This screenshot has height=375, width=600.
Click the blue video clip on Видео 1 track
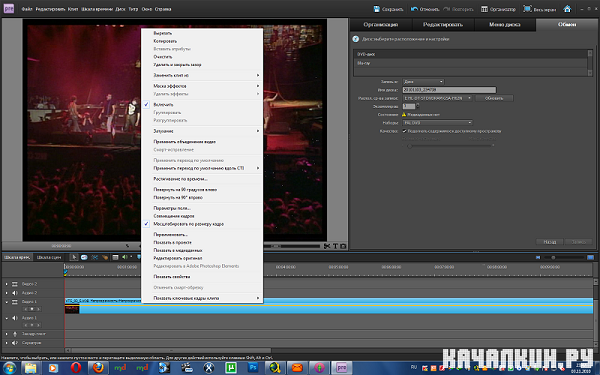tap(329, 306)
